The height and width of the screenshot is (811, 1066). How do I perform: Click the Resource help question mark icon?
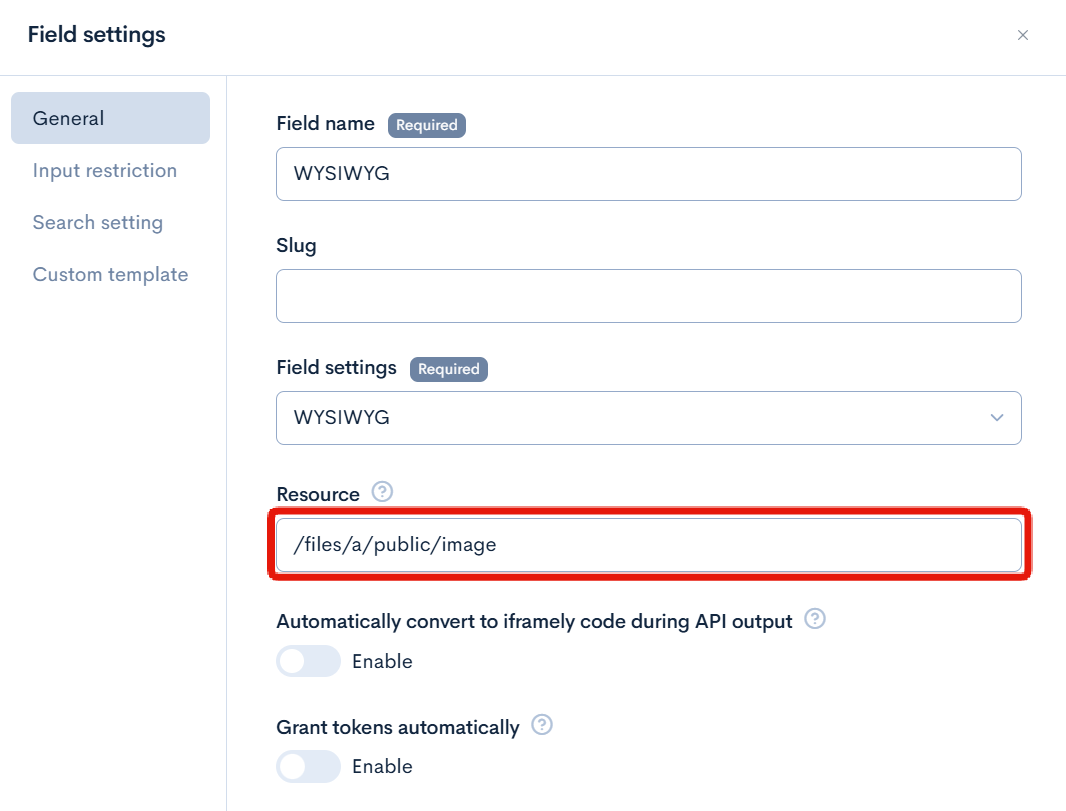pyautogui.click(x=382, y=492)
